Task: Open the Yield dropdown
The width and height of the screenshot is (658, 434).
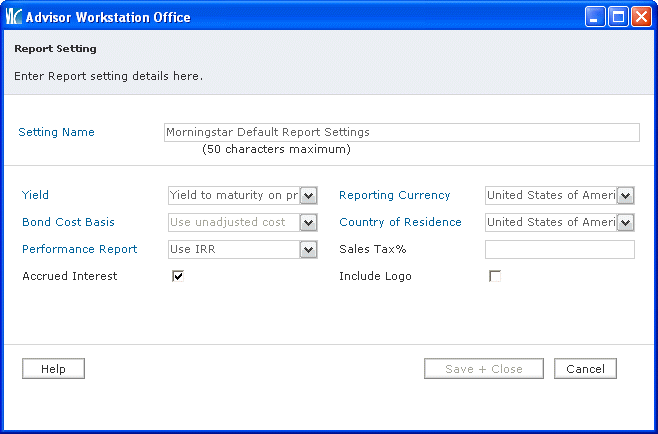Action: pos(308,196)
